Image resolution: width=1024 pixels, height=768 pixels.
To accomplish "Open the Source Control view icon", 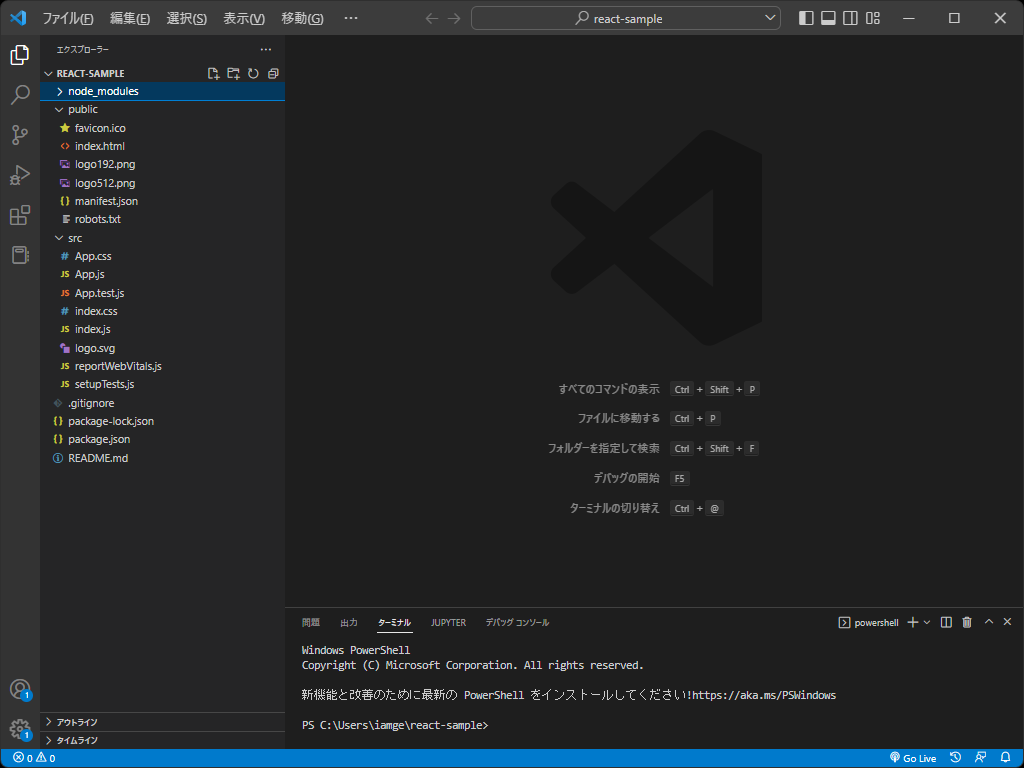I will coord(20,135).
